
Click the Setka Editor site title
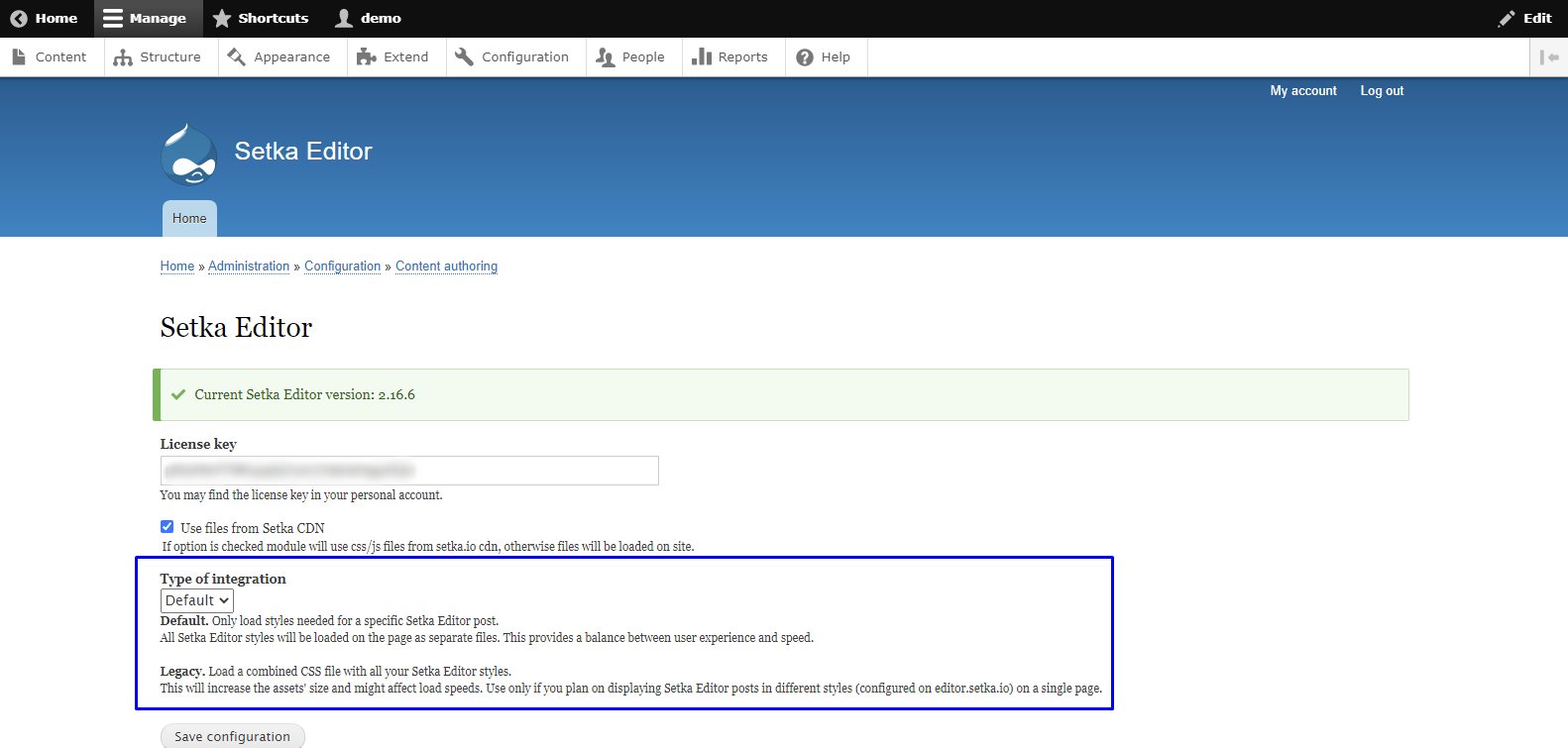click(303, 151)
